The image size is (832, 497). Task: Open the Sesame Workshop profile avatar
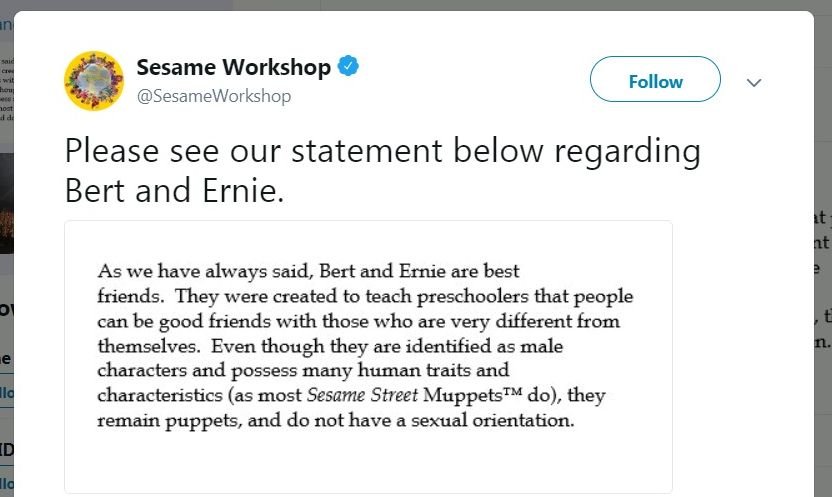tap(94, 81)
